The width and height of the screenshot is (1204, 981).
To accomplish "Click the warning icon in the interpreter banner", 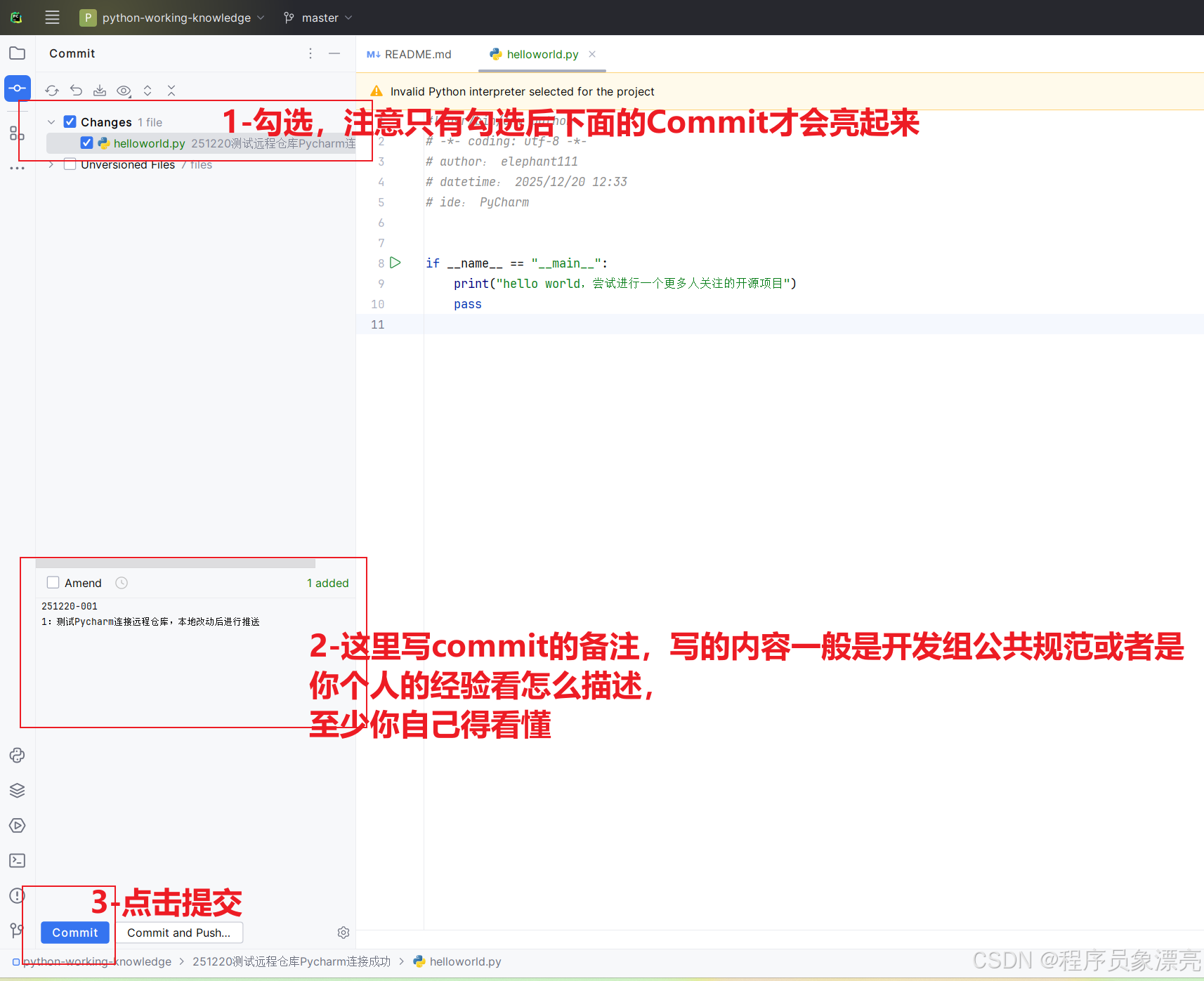I will pyautogui.click(x=377, y=91).
